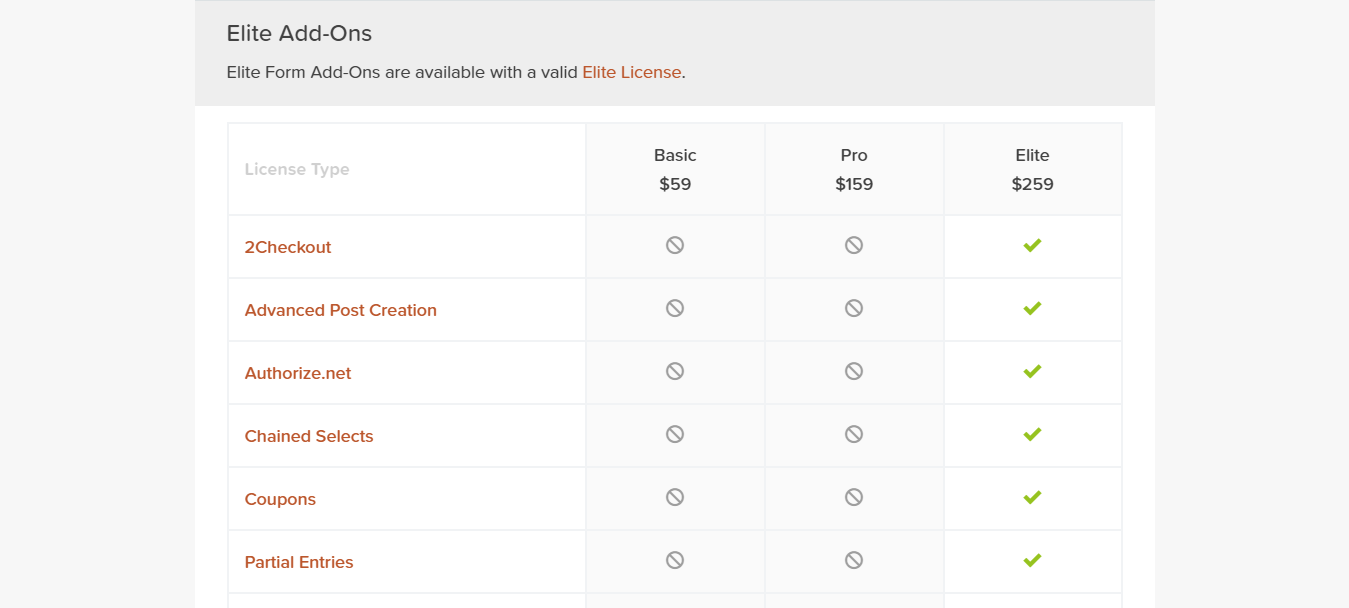The width and height of the screenshot is (1349, 608).
Task: Click the Elite checkmark for 2Checkout
Action: pyautogui.click(x=1032, y=245)
